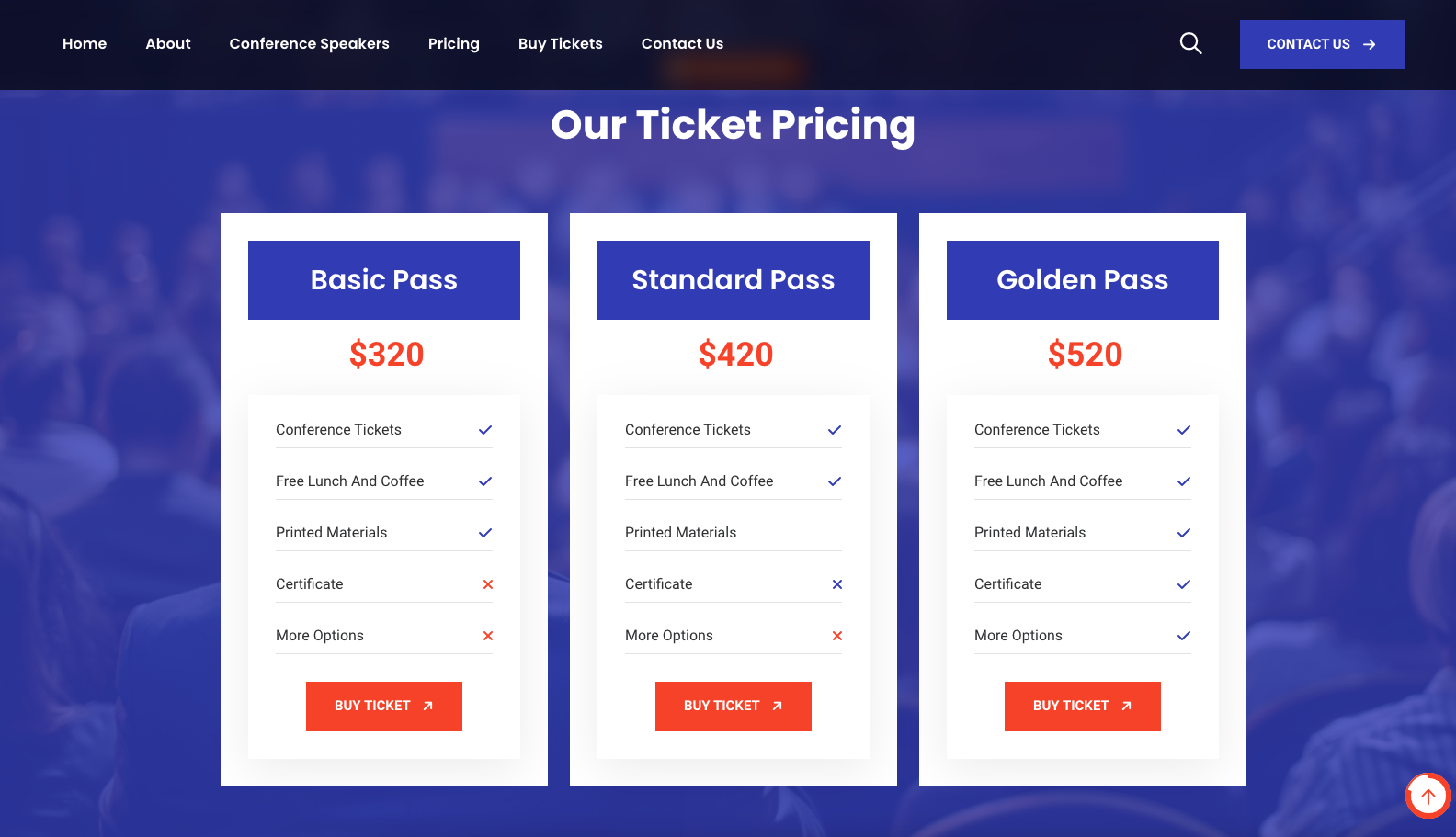Open the About page from navbar
Viewport: 1456px width, 837px height.
pyautogui.click(x=168, y=43)
